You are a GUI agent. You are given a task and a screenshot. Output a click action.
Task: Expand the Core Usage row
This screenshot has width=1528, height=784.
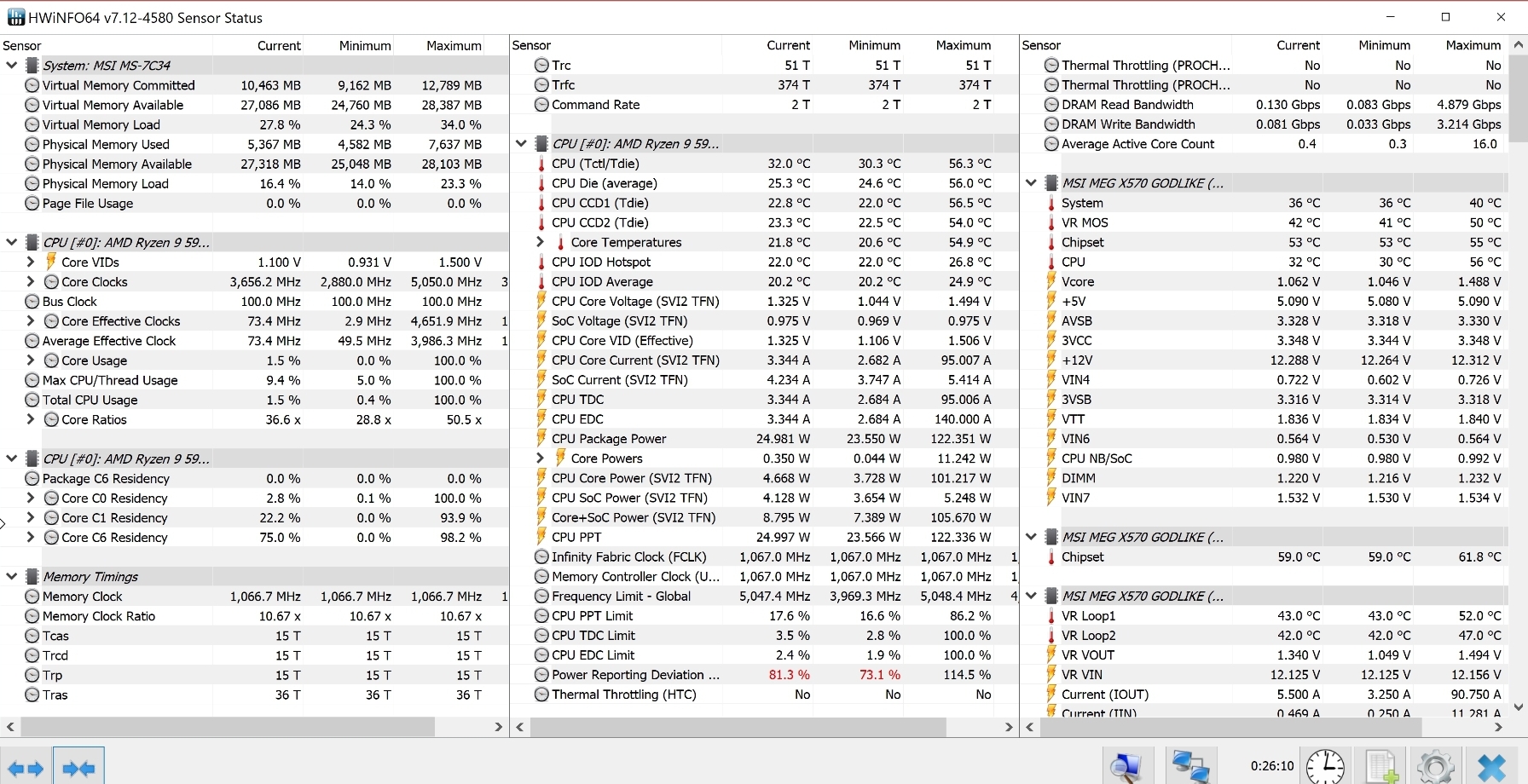click(x=31, y=360)
